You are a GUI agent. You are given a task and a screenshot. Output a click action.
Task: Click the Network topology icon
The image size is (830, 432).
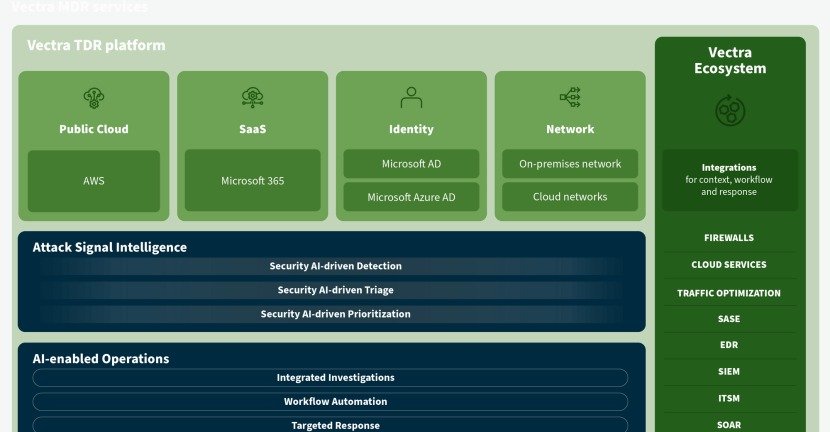coord(570,97)
